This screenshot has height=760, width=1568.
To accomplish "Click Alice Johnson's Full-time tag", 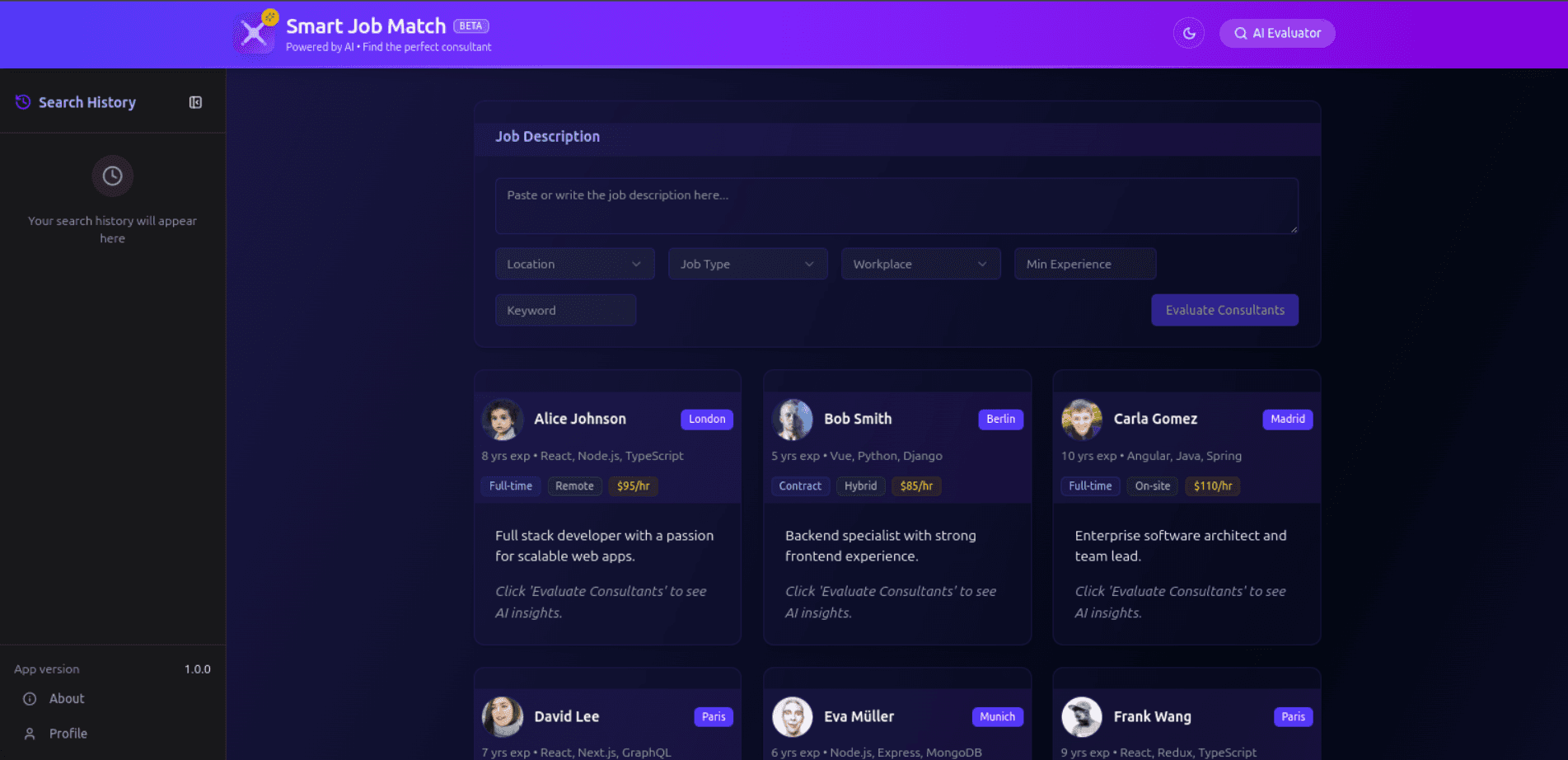I will pos(511,486).
